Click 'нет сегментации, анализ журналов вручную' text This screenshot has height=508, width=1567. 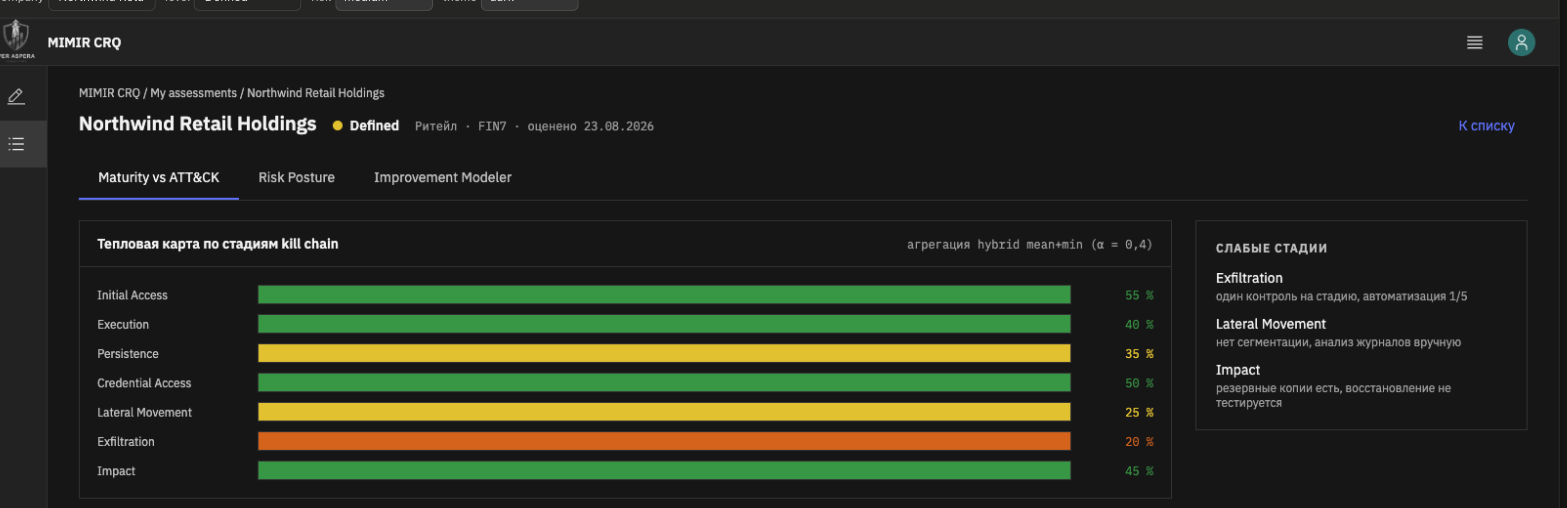pos(1339,342)
